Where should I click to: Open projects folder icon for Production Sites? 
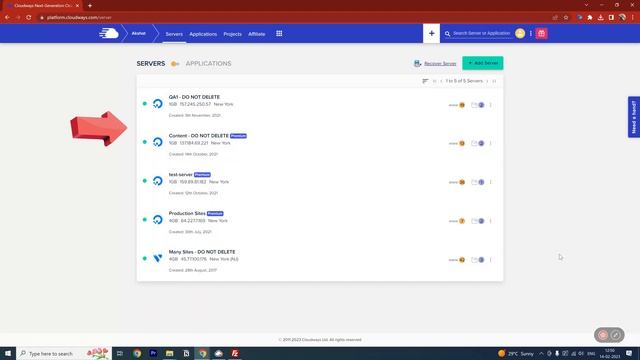coord(478,221)
